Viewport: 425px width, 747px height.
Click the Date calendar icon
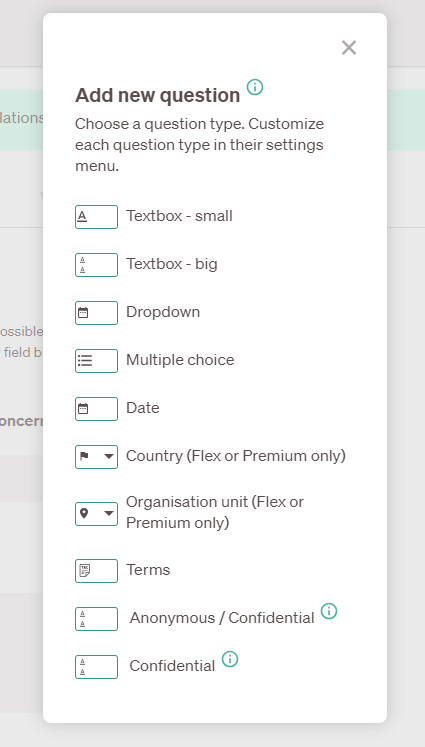[x=96, y=409]
